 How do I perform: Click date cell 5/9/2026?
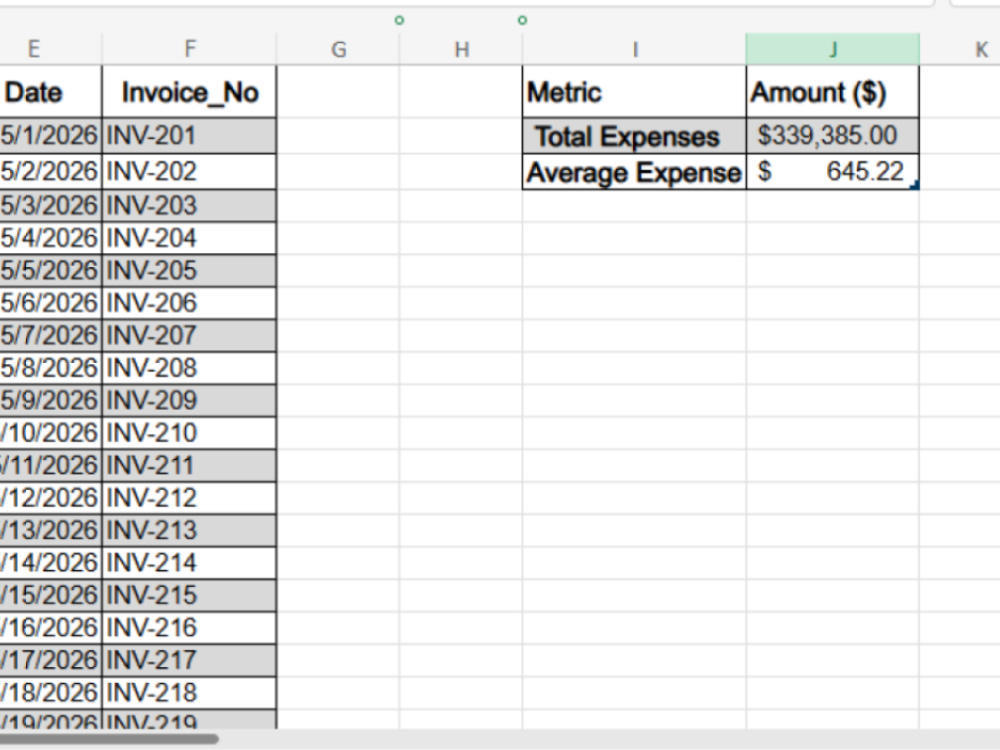click(50, 401)
